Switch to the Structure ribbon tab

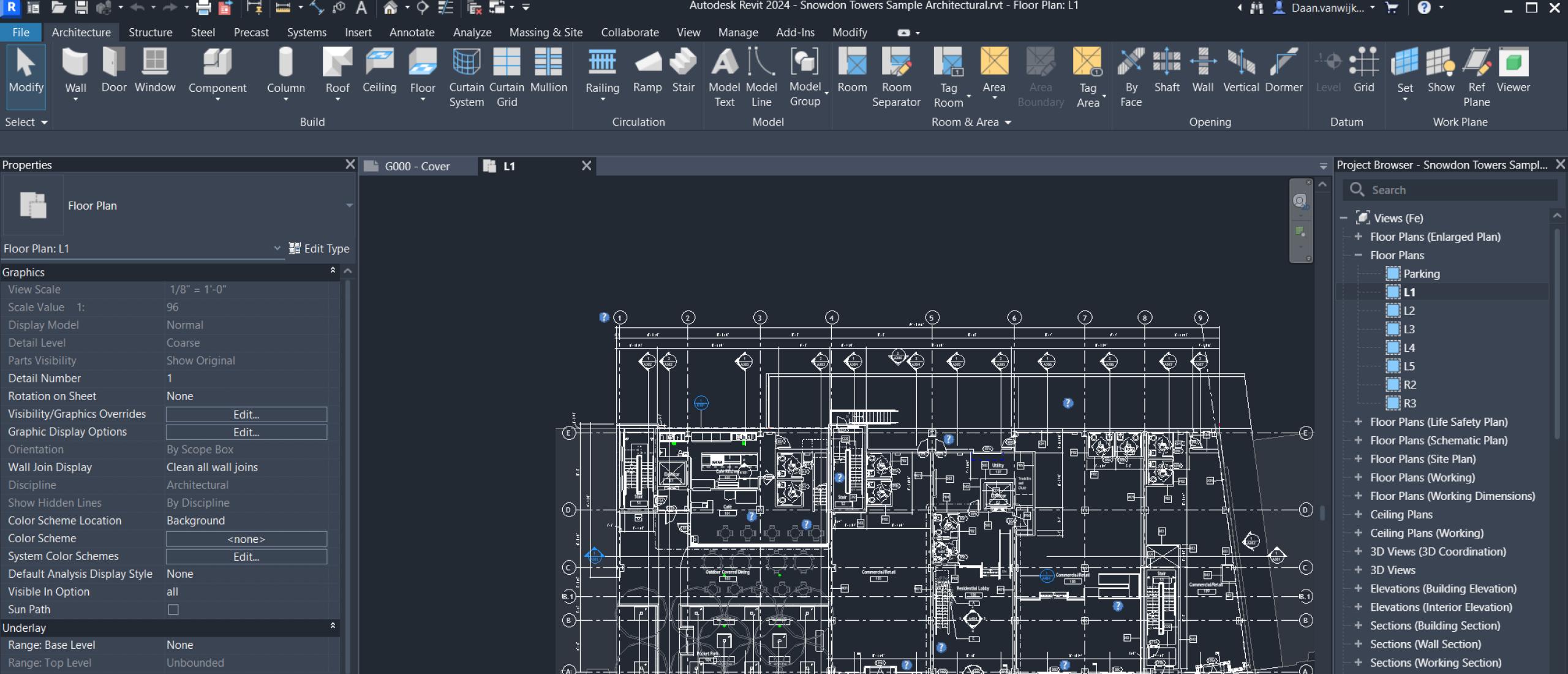(x=150, y=32)
